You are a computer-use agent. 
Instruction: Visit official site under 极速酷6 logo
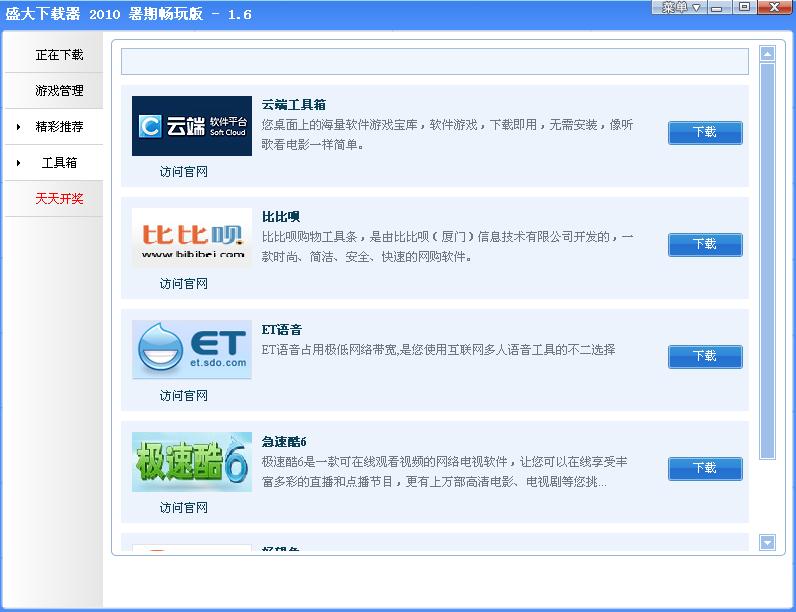click(x=184, y=508)
